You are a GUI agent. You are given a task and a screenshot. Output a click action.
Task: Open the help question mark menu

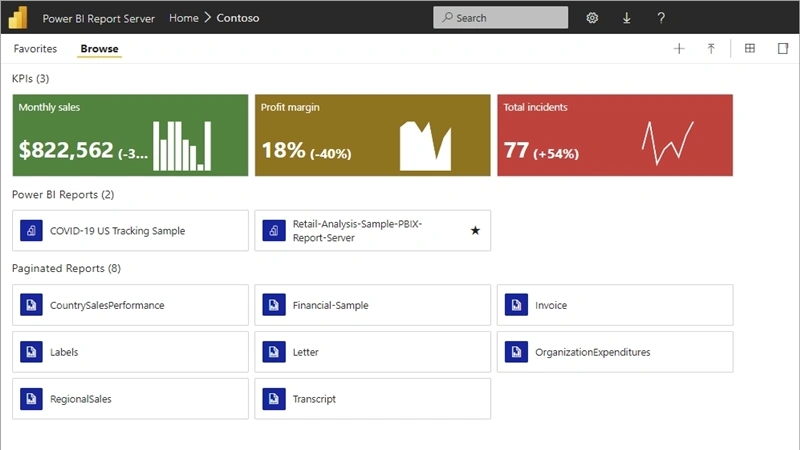click(x=661, y=18)
